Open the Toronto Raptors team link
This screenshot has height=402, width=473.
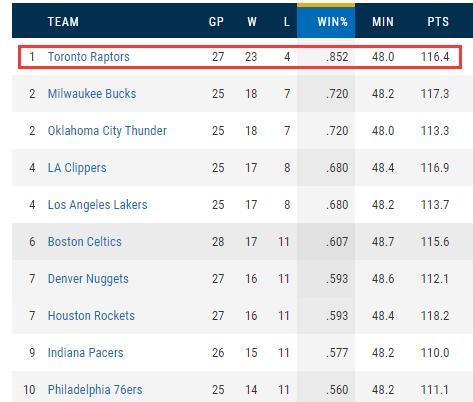coord(89,57)
